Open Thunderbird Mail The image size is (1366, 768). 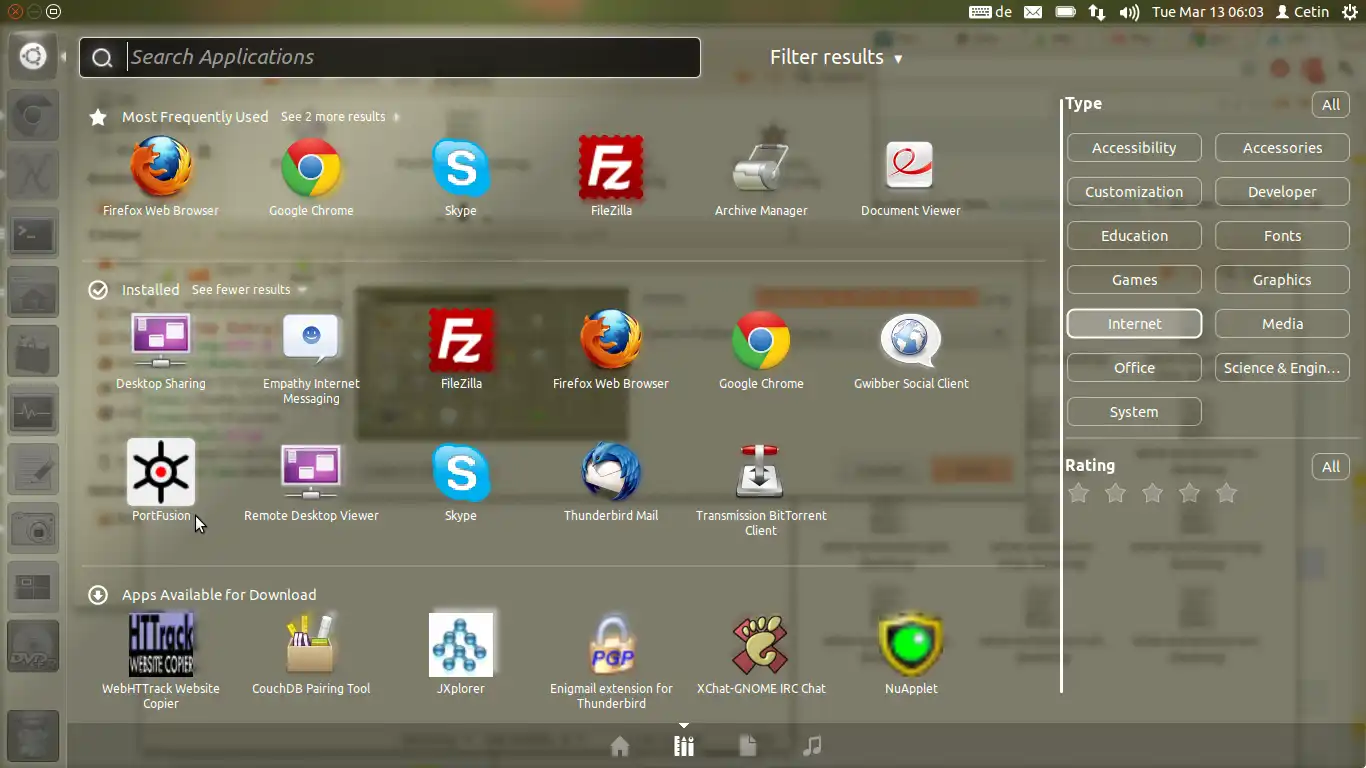pyautogui.click(x=611, y=481)
